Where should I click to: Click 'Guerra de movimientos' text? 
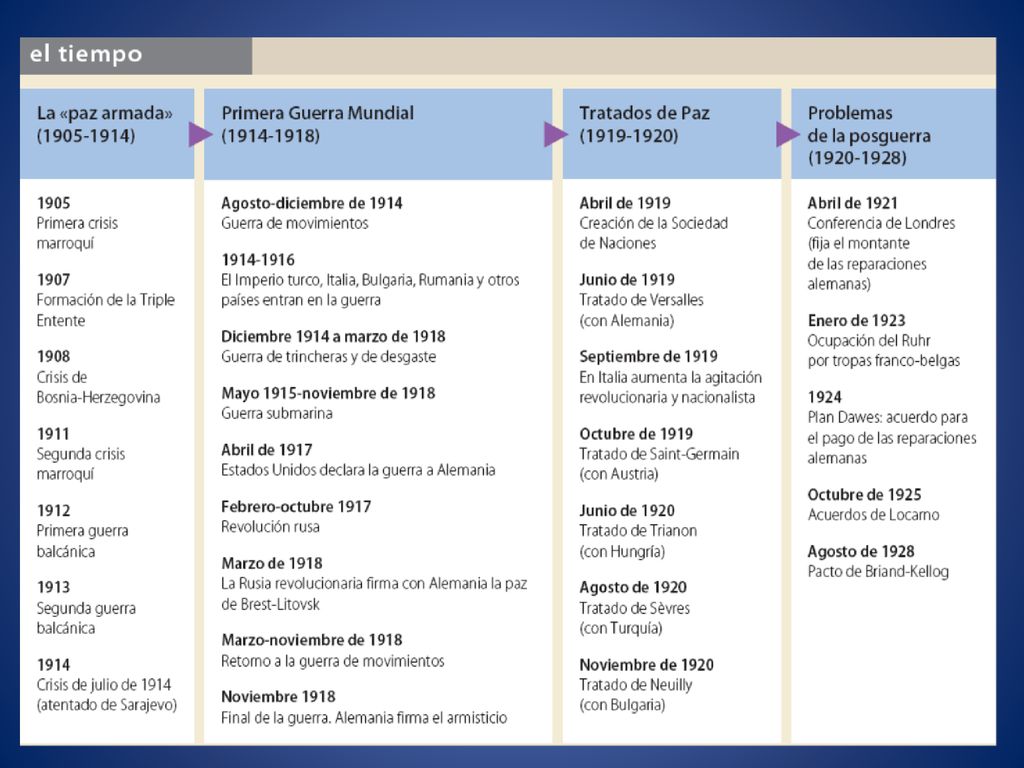[295, 223]
